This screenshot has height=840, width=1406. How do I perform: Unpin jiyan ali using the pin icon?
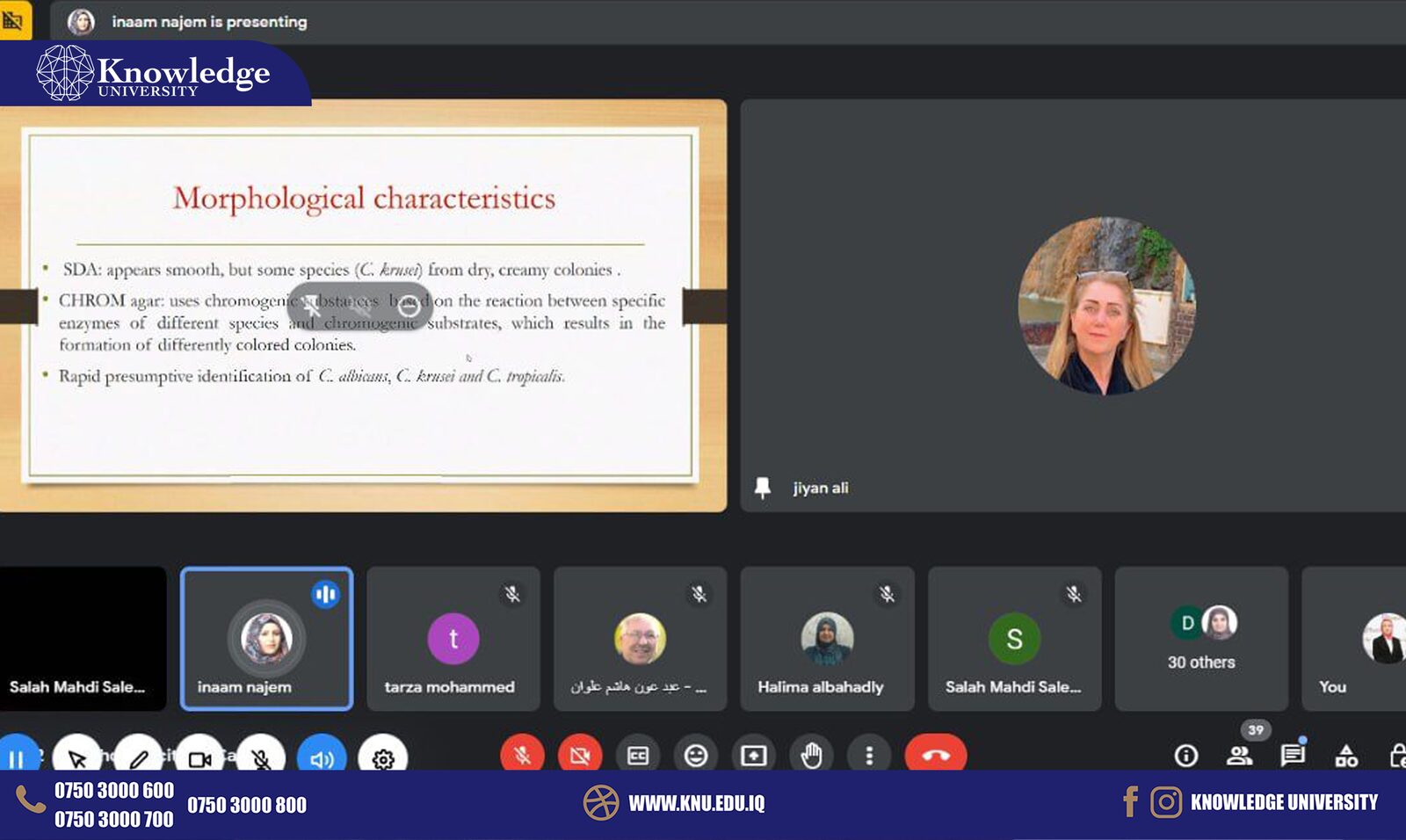coord(763,488)
